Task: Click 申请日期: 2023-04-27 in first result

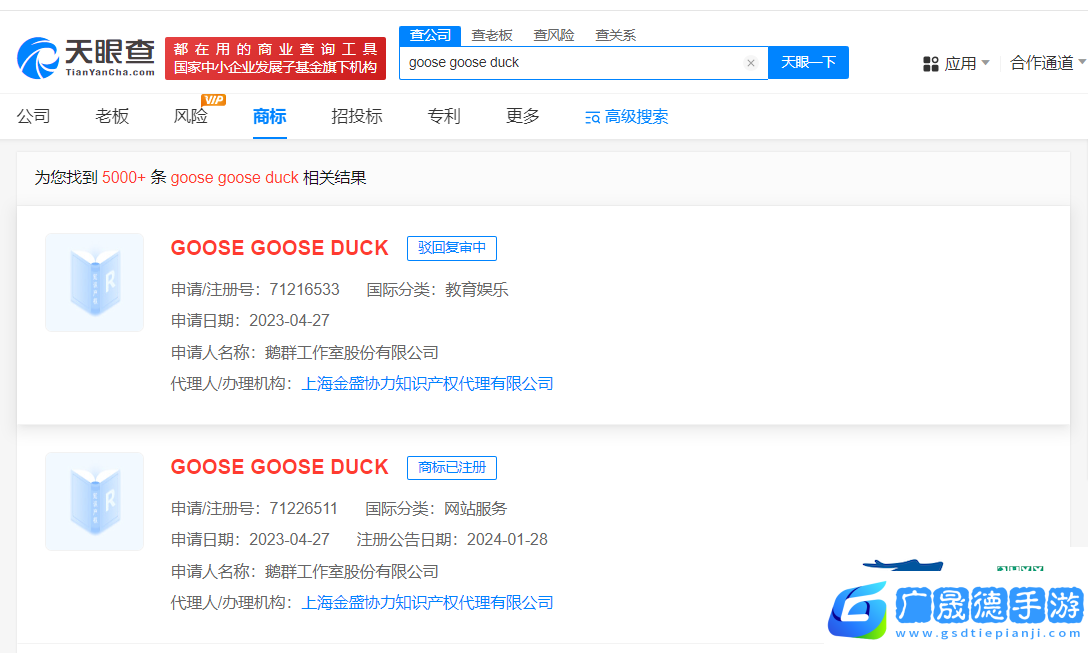Action: pos(250,321)
